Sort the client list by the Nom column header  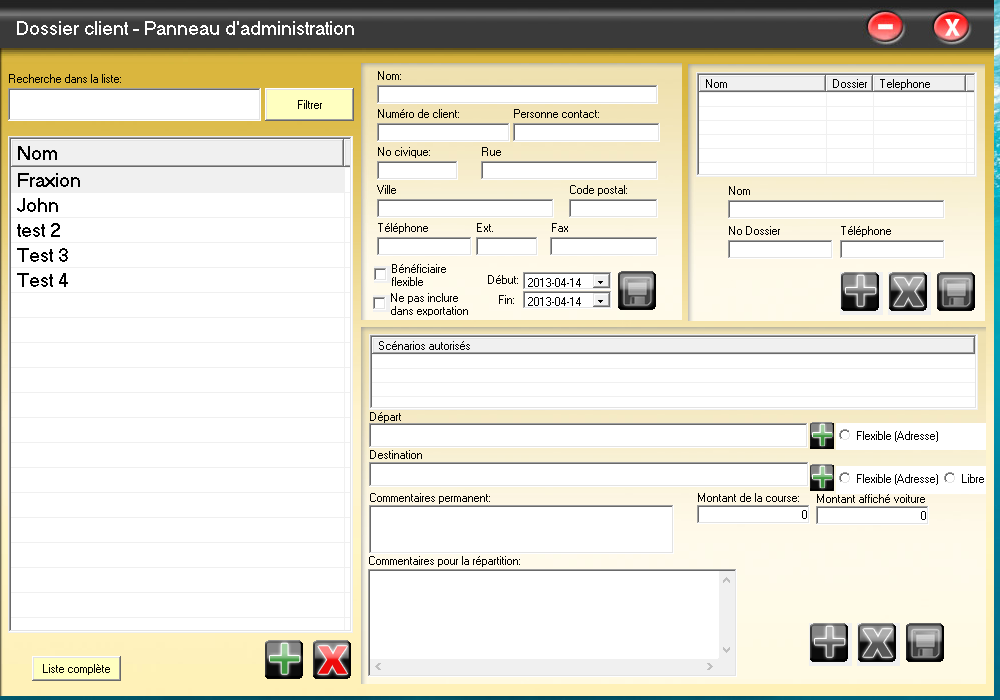click(177, 153)
